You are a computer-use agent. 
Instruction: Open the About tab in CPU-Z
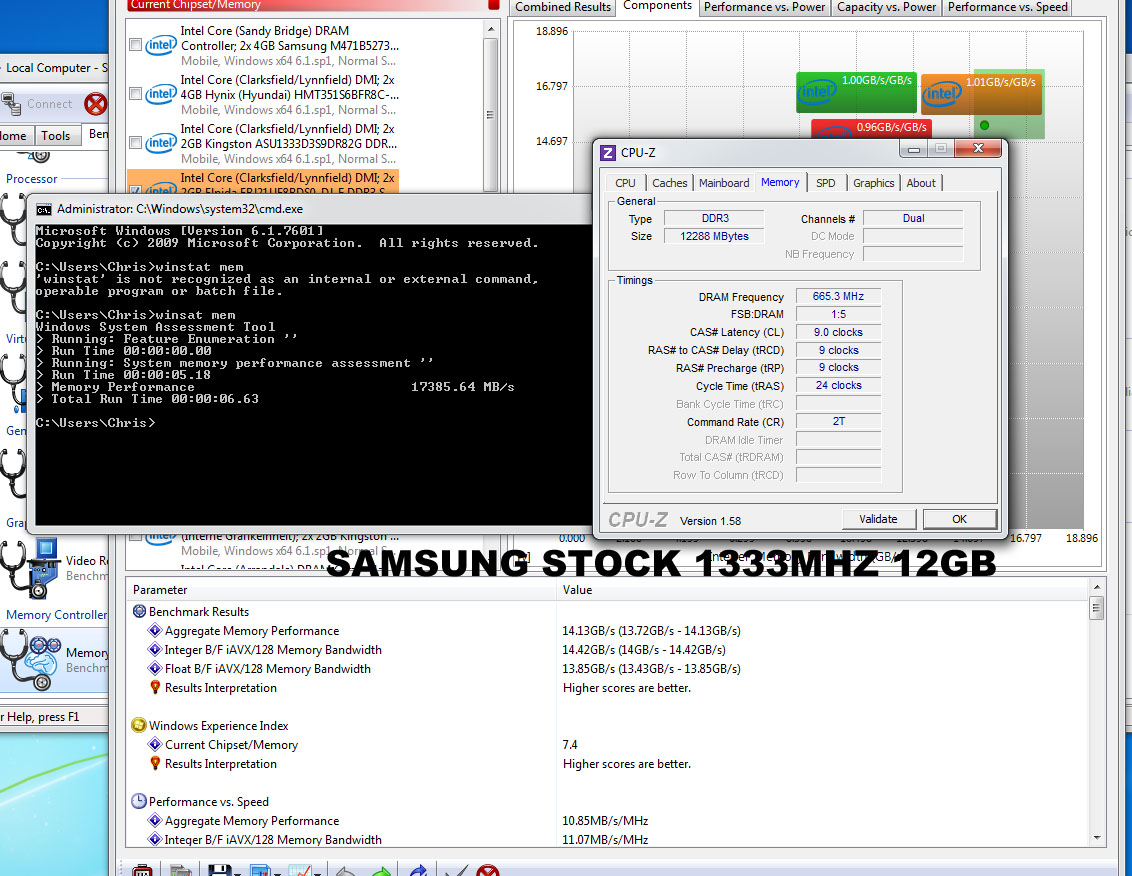click(x=921, y=183)
